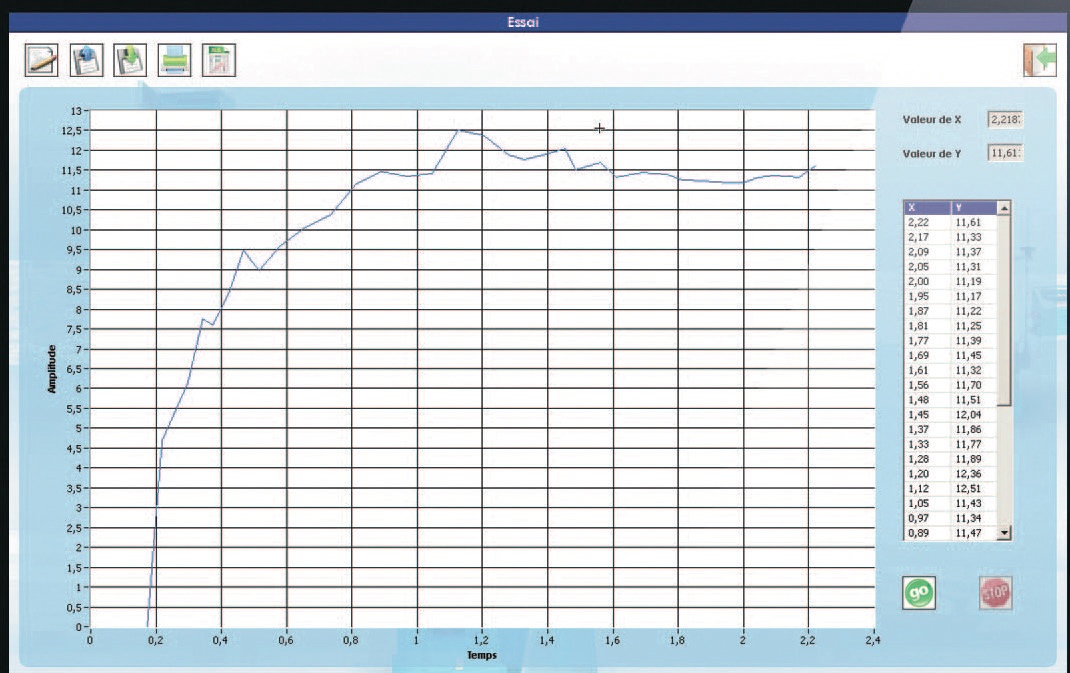Select the Y cell 11,33
The height and width of the screenshot is (673, 1070).
point(974,238)
